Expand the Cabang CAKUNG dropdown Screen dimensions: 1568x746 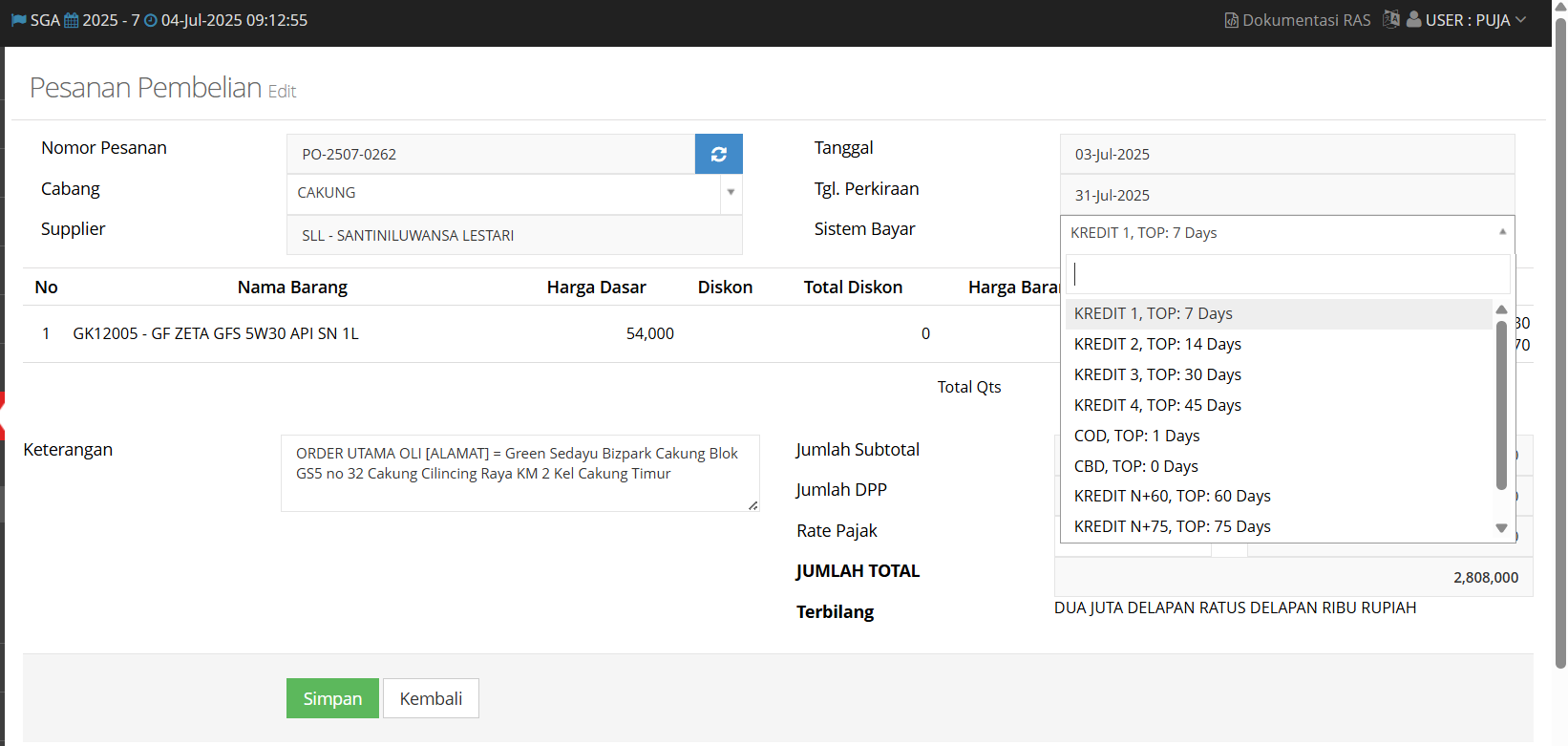731,193
